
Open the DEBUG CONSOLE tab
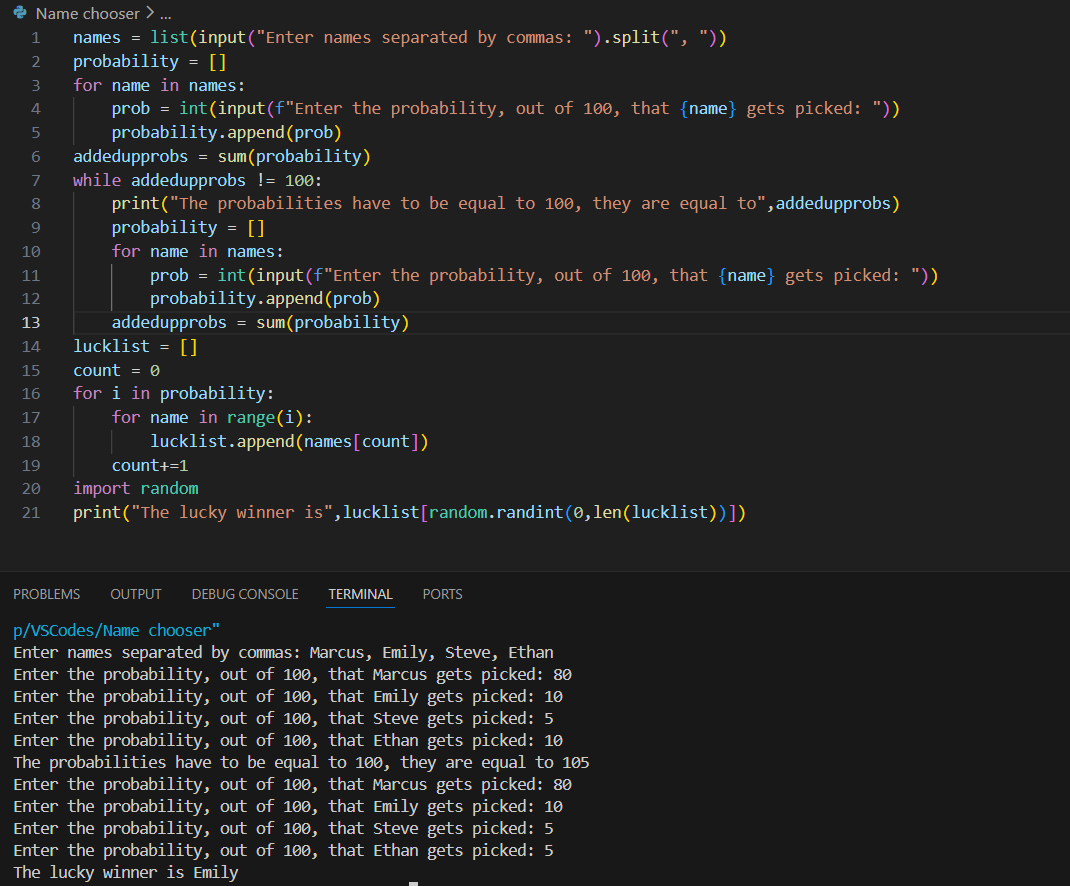tap(245, 594)
